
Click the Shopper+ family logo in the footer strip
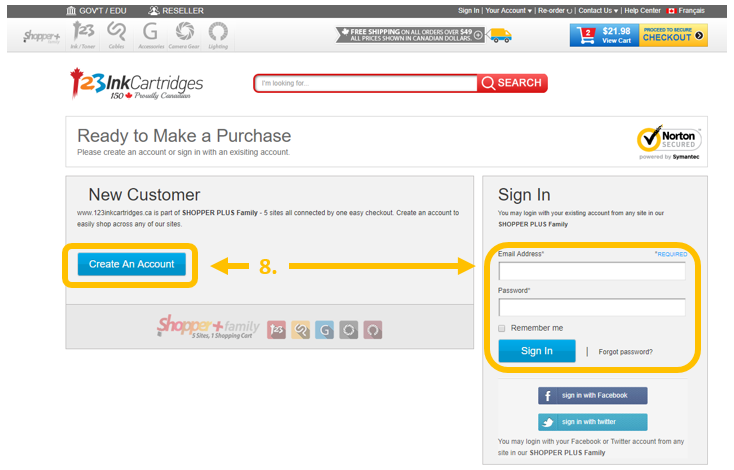pos(208,327)
